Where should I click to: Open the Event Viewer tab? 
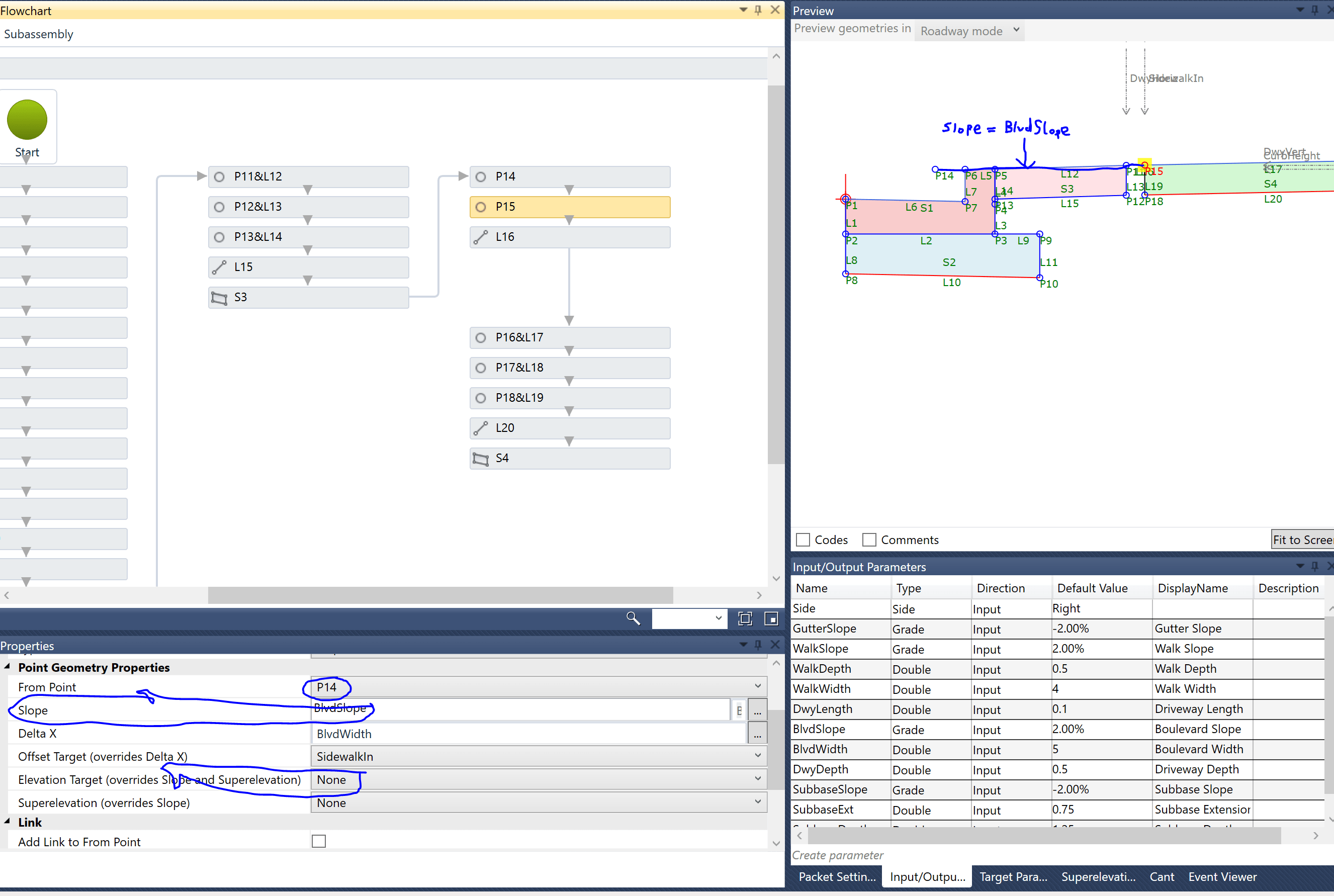pos(1222,876)
